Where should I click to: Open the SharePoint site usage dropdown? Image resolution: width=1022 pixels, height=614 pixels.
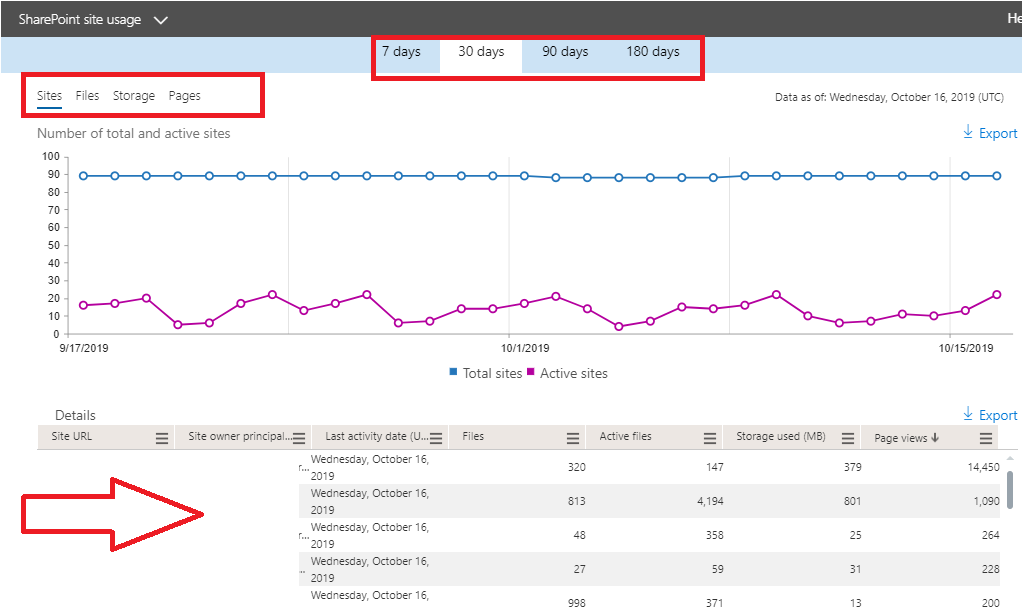click(160, 19)
